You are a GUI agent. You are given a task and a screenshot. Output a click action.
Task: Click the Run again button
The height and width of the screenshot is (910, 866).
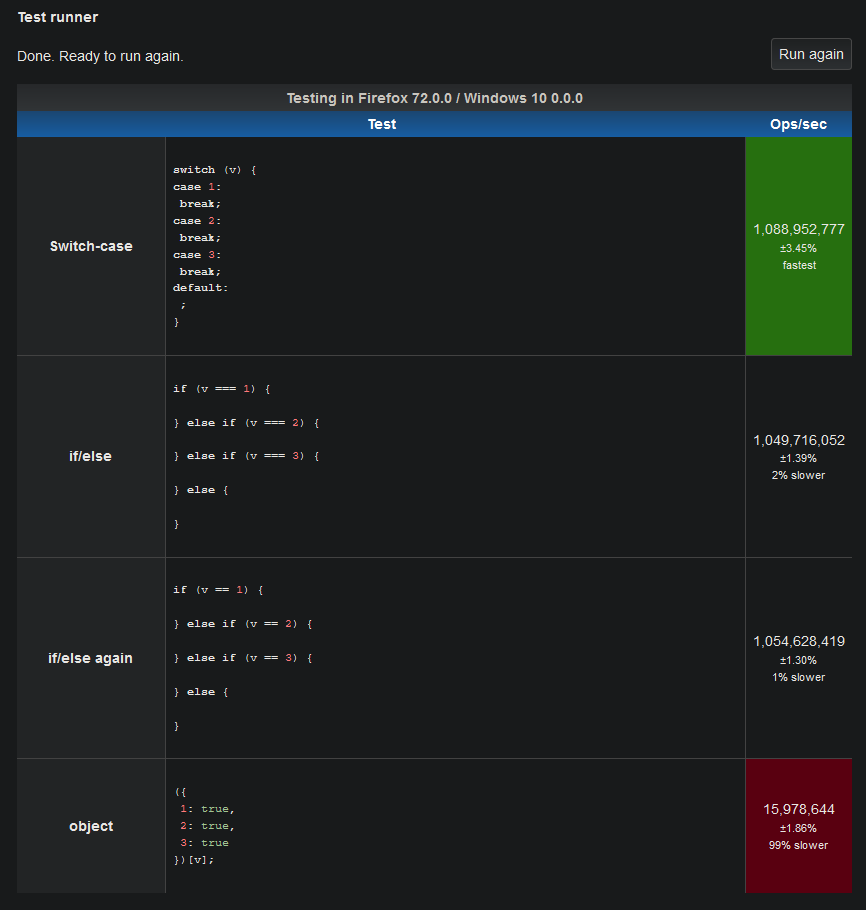click(x=811, y=54)
